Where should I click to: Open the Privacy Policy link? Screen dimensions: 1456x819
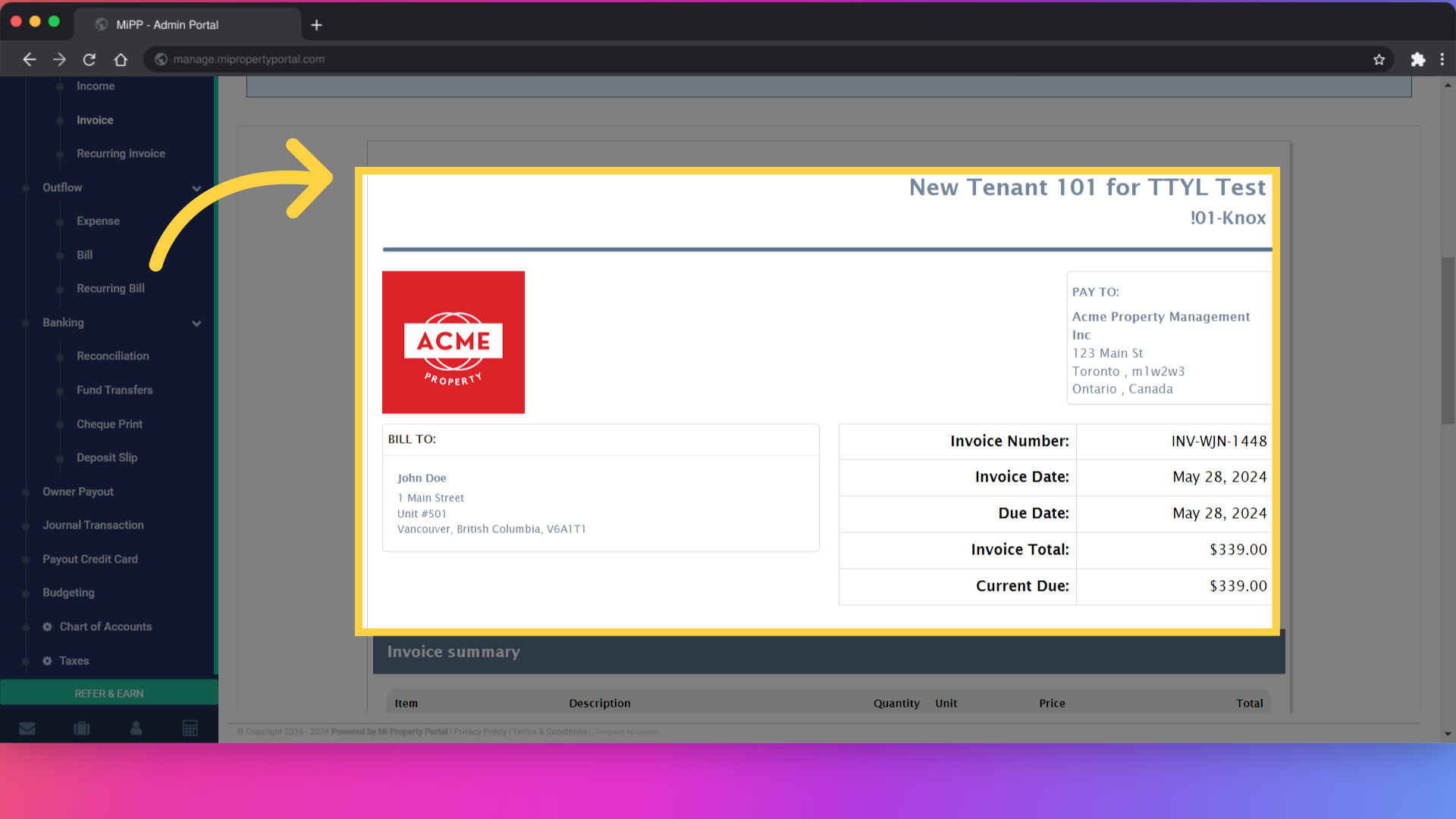click(x=479, y=732)
